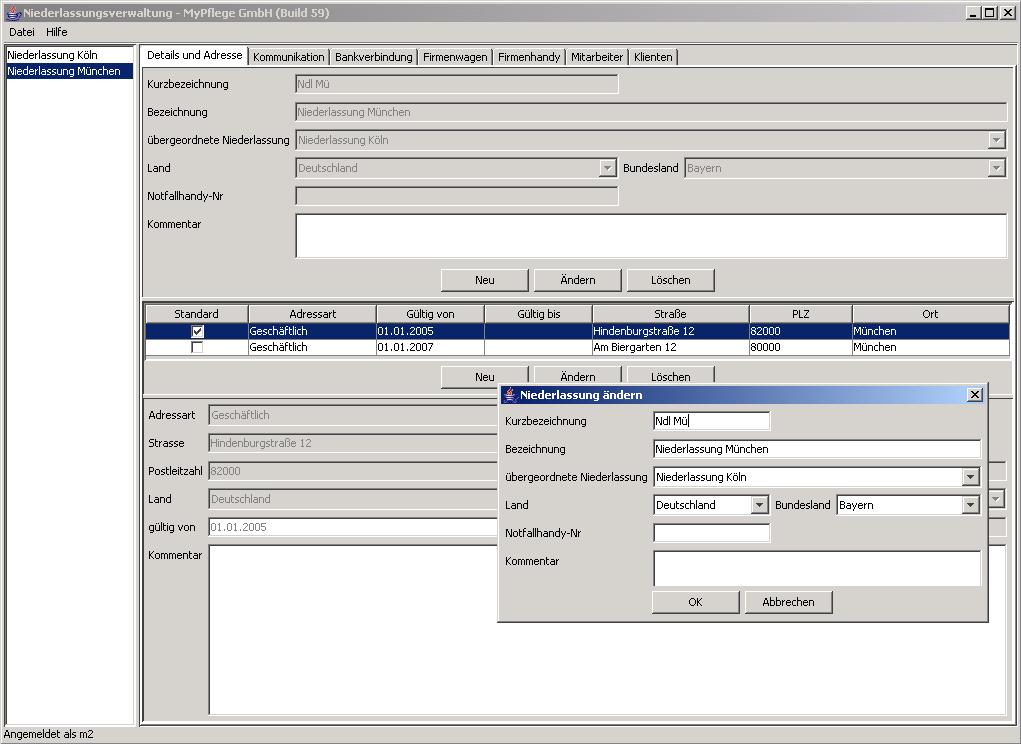Click OK in the Niederlassung ändern dialog
Image resolution: width=1021 pixels, height=744 pixels.
click(x=695, y=602)
